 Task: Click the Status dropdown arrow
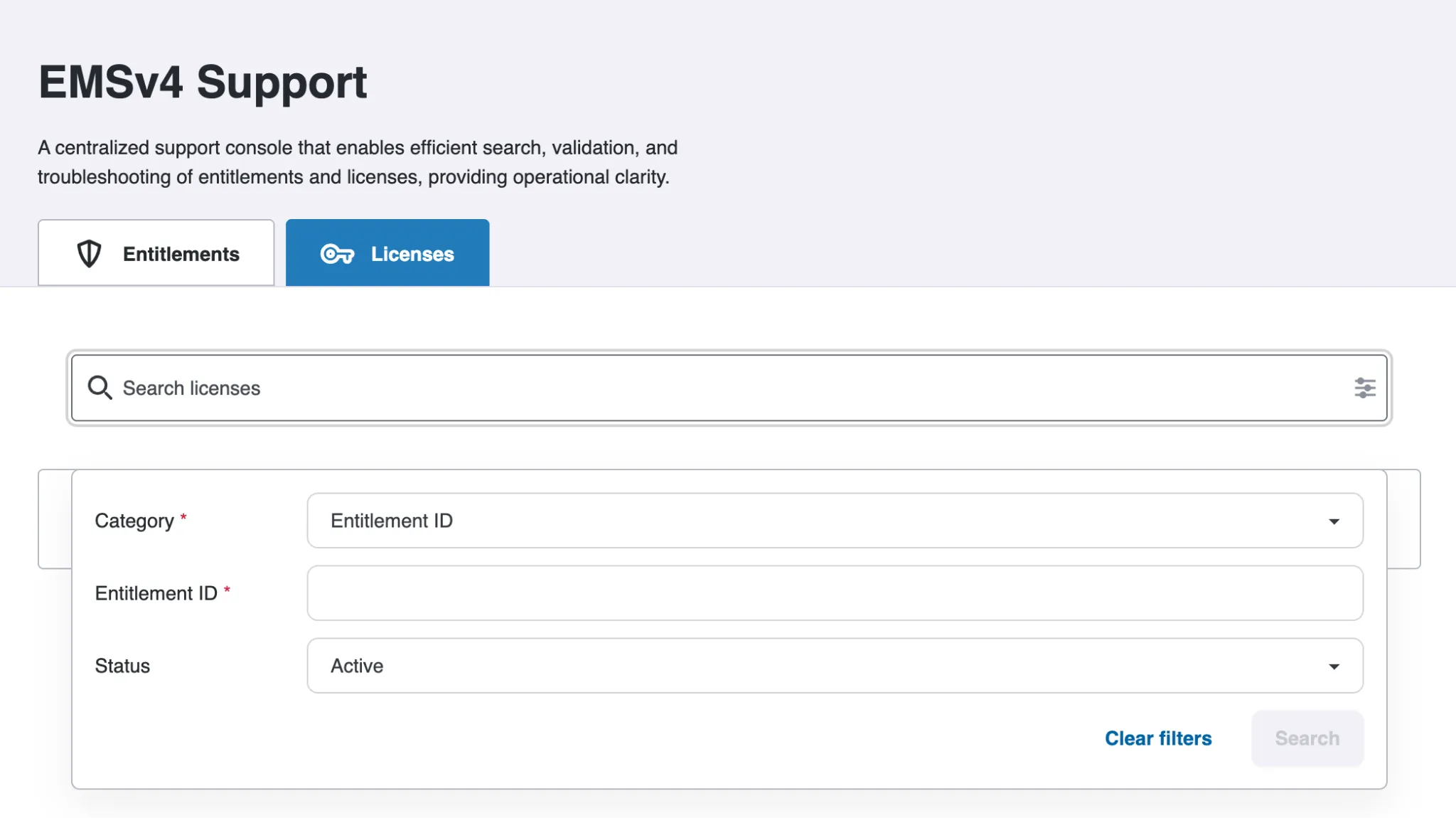(1334, 666)
